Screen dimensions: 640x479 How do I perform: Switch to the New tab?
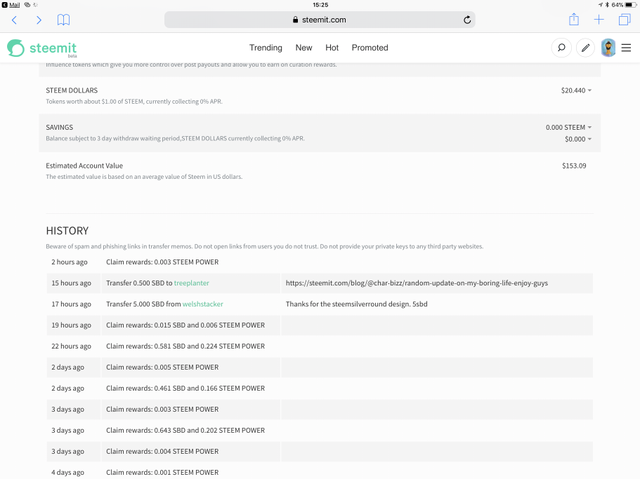pyautogui.click(x=304, y=48)
